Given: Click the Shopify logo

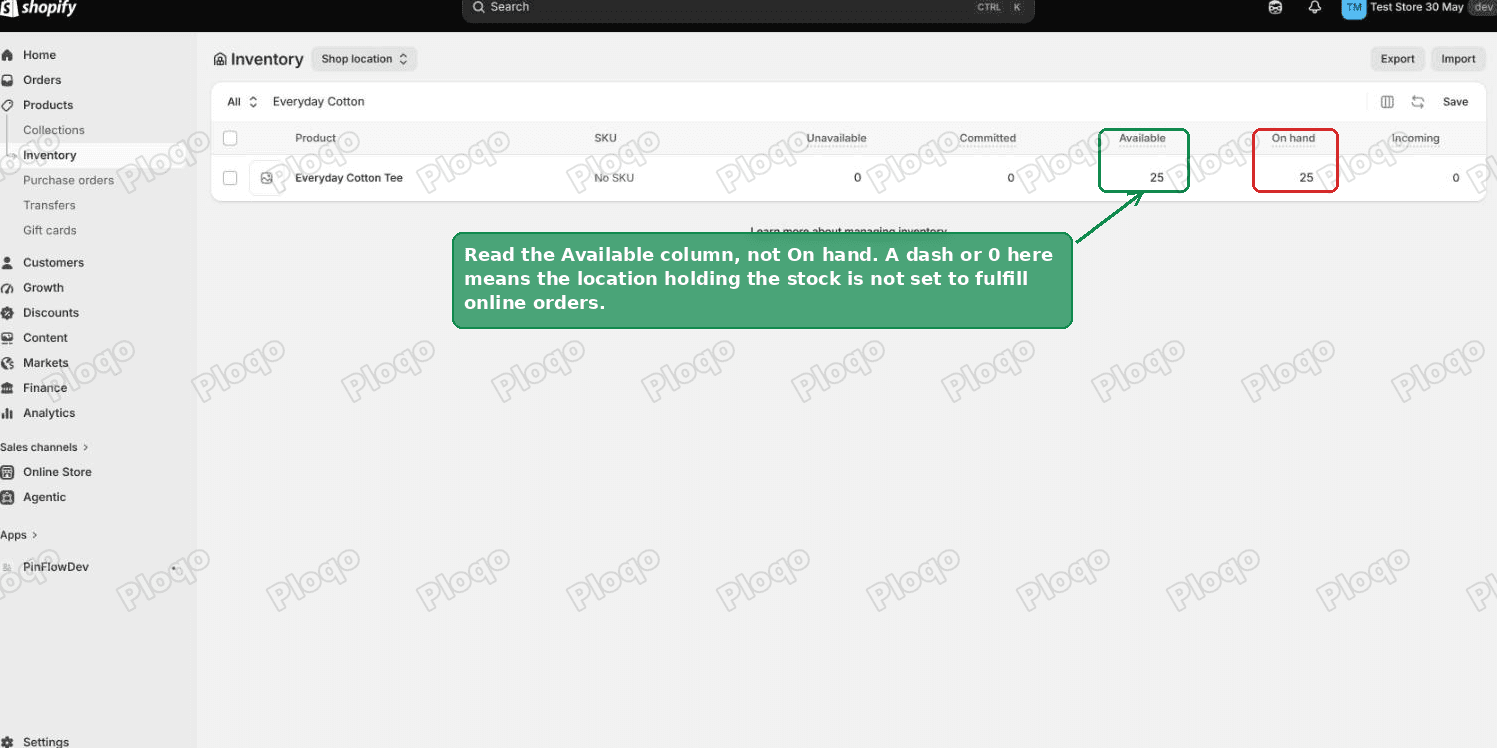Looking at the screenshot, I should (38, 8).
